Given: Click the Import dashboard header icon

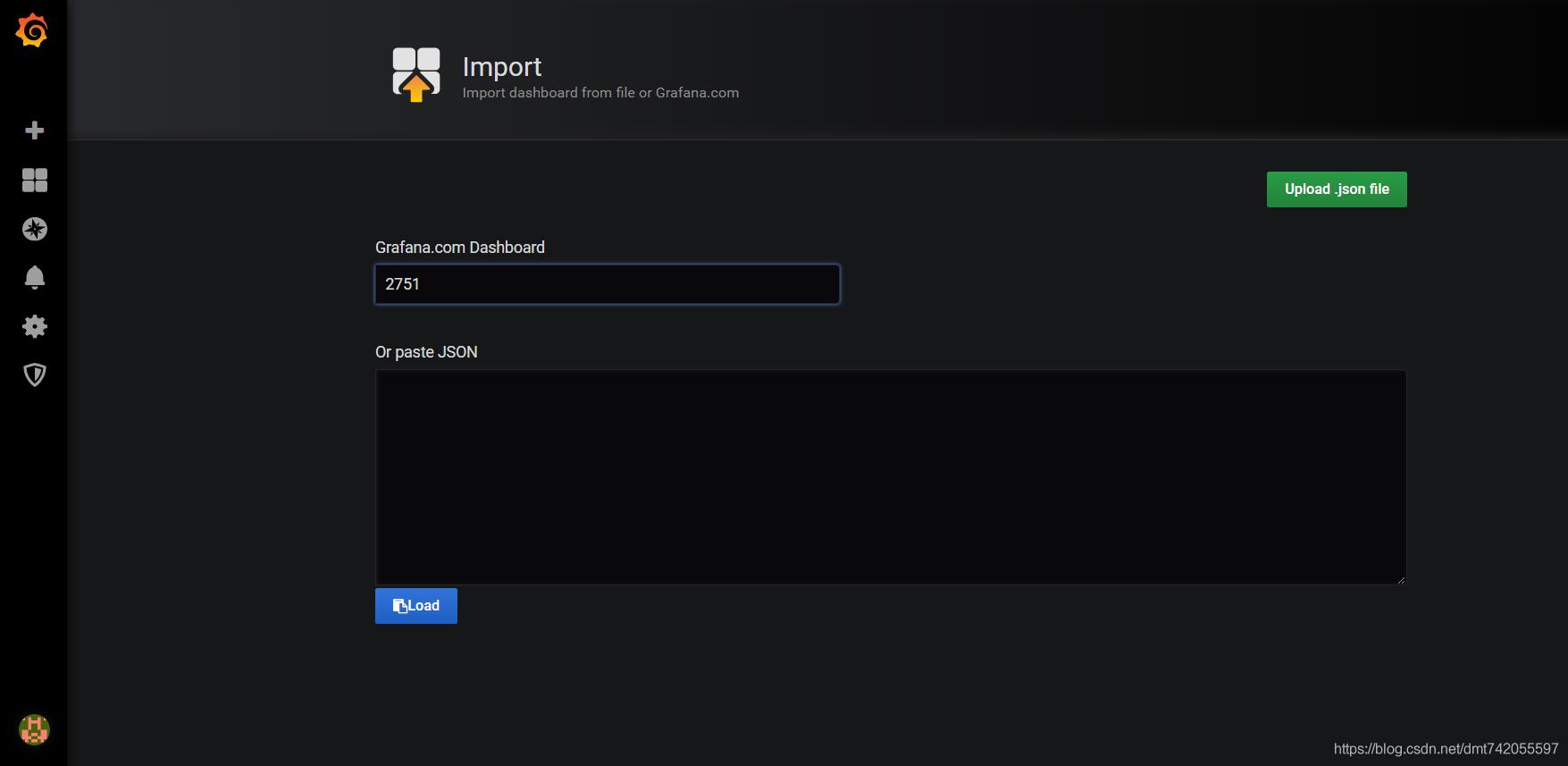Looking at the screenshot, I should [416, 74].
